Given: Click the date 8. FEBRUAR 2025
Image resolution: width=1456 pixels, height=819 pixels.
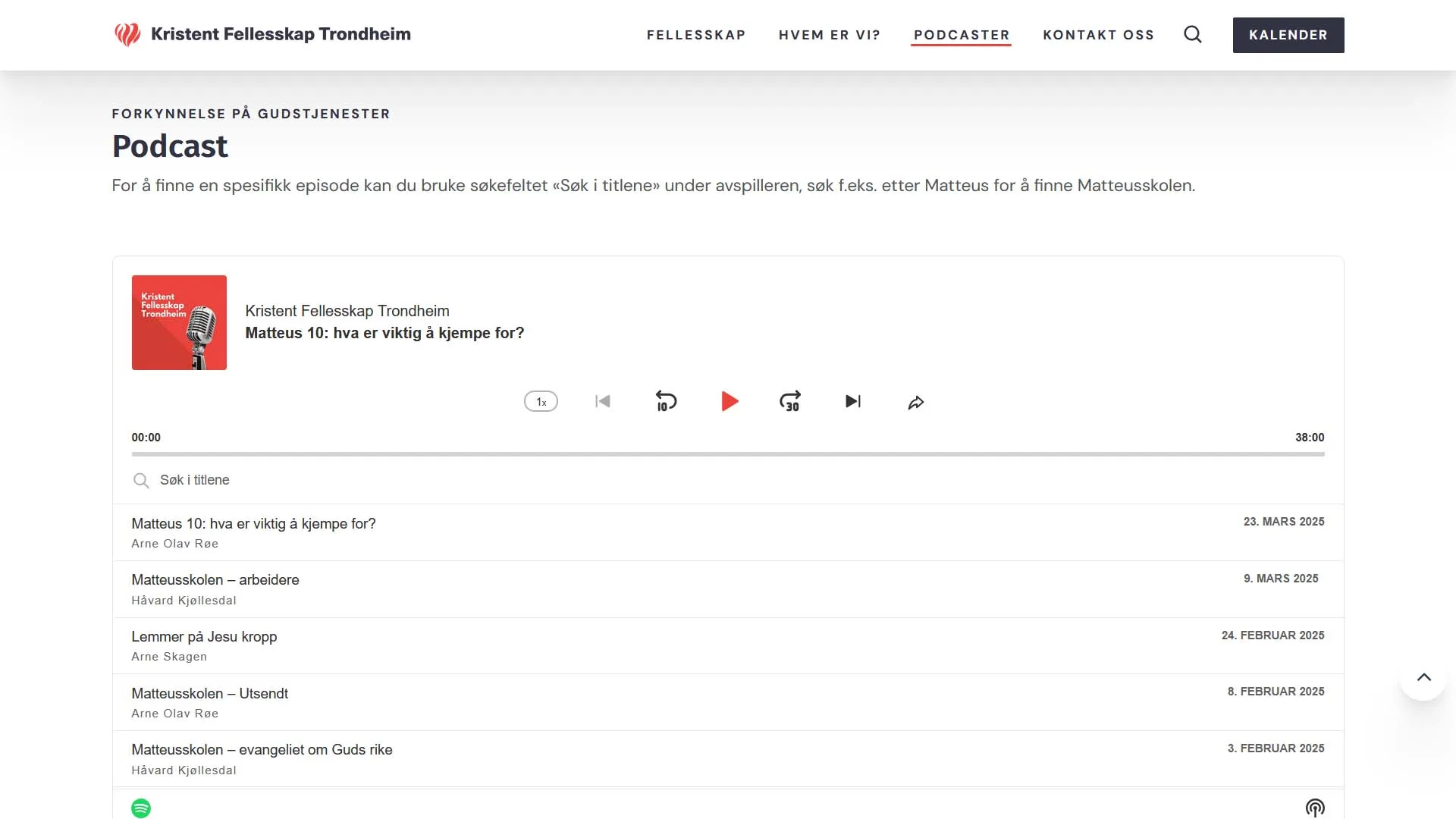Looking at the screenshot, I should click(1276, 692).
